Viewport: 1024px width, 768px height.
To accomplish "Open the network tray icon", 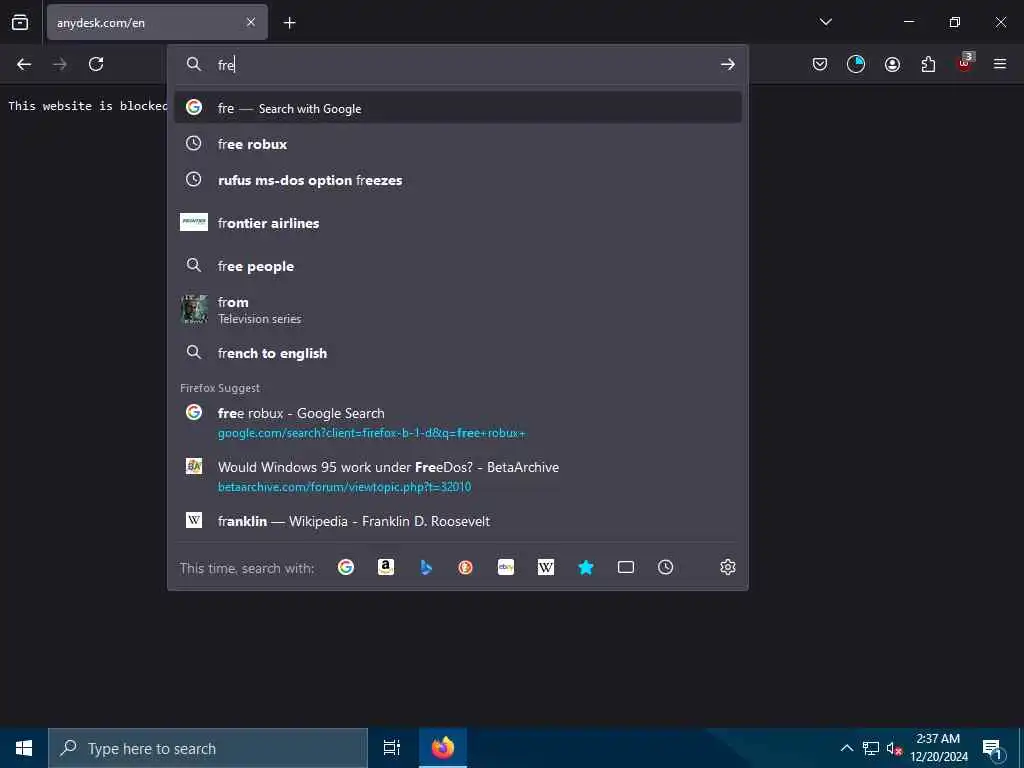I will click(871, 748).
